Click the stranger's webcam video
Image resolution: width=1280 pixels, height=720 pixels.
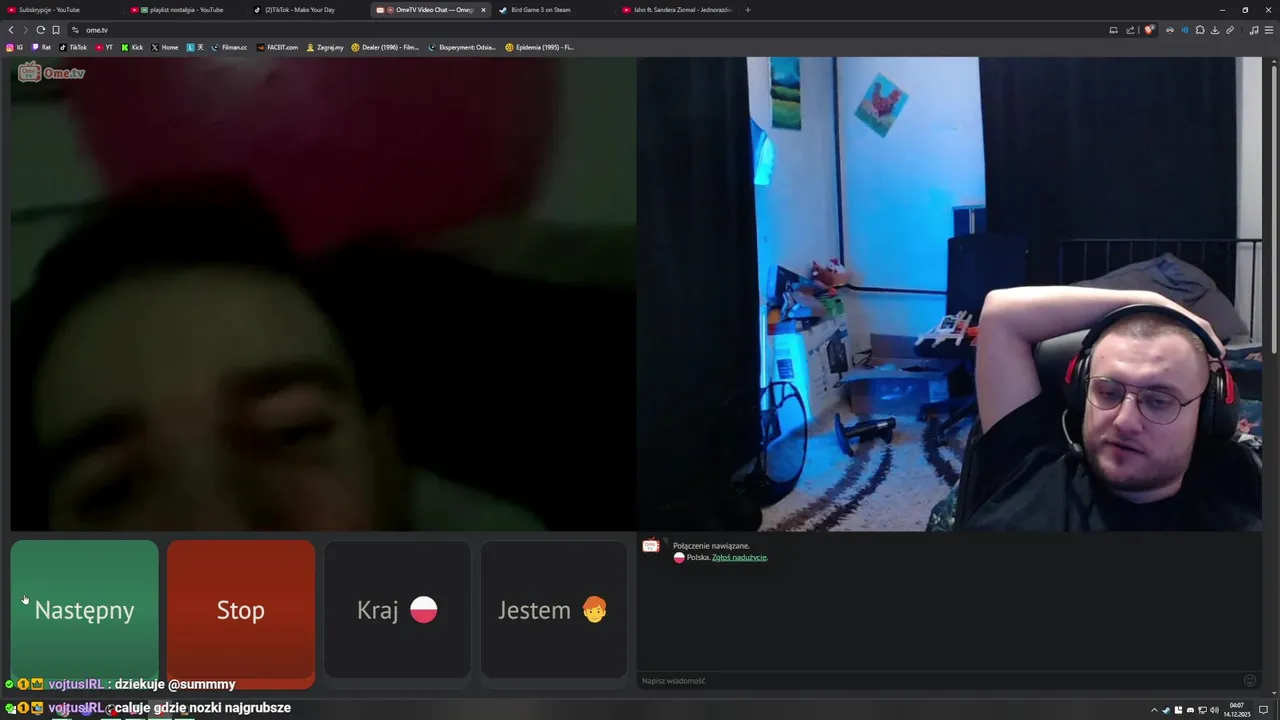[323, 294]
